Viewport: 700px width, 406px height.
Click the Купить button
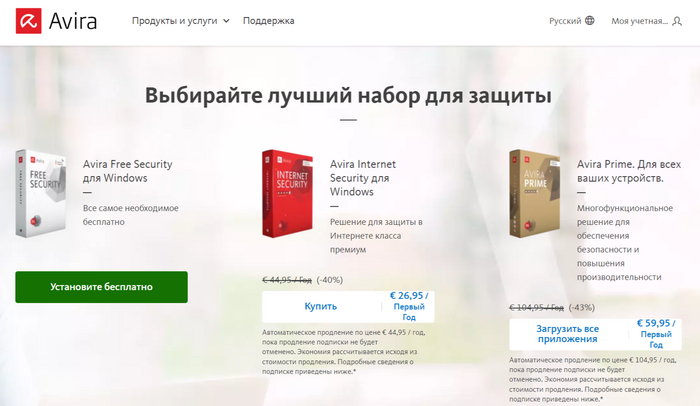coord(321,306)
